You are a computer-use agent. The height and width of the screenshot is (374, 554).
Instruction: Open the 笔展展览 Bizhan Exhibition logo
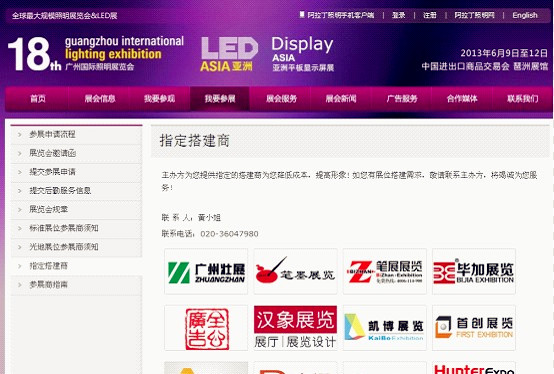[385, 271]
